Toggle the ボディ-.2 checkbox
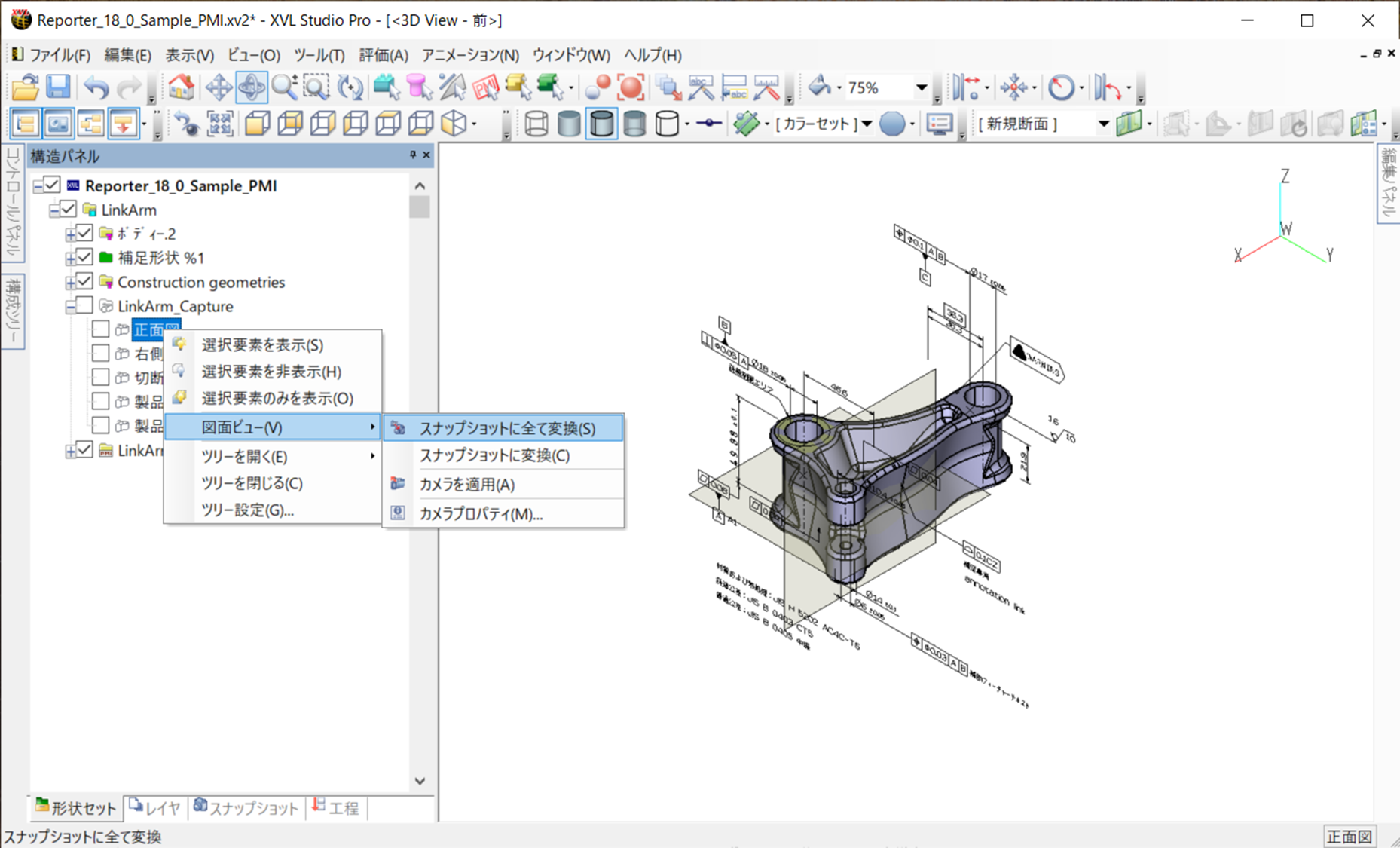 click(84, 233)
